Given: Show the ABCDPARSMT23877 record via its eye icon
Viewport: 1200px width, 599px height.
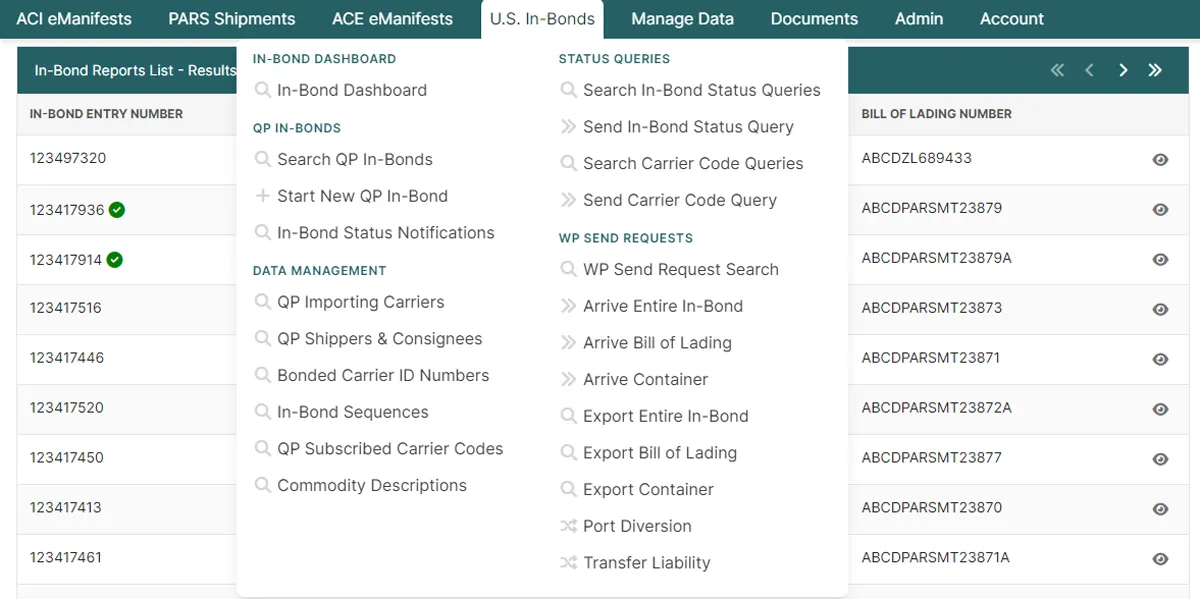Looking at the screenshot, I should pos(1160,457).
